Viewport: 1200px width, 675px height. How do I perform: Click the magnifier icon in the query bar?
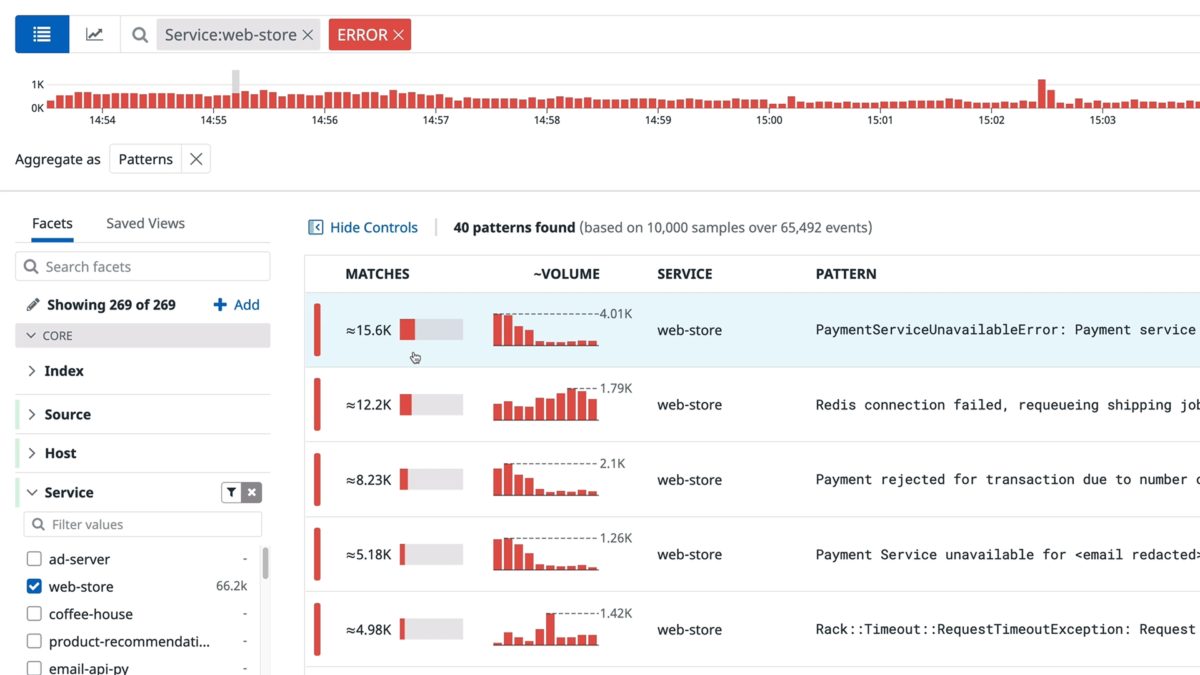click(139, 34)
